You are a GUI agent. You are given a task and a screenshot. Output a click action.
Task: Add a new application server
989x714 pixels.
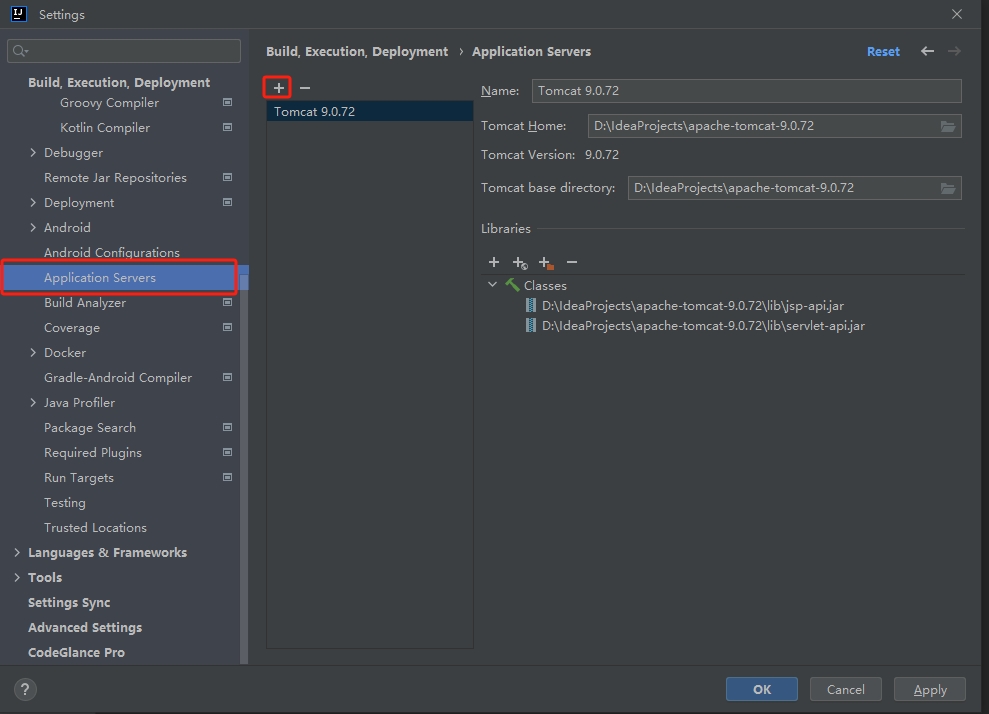tap(278, 88)
